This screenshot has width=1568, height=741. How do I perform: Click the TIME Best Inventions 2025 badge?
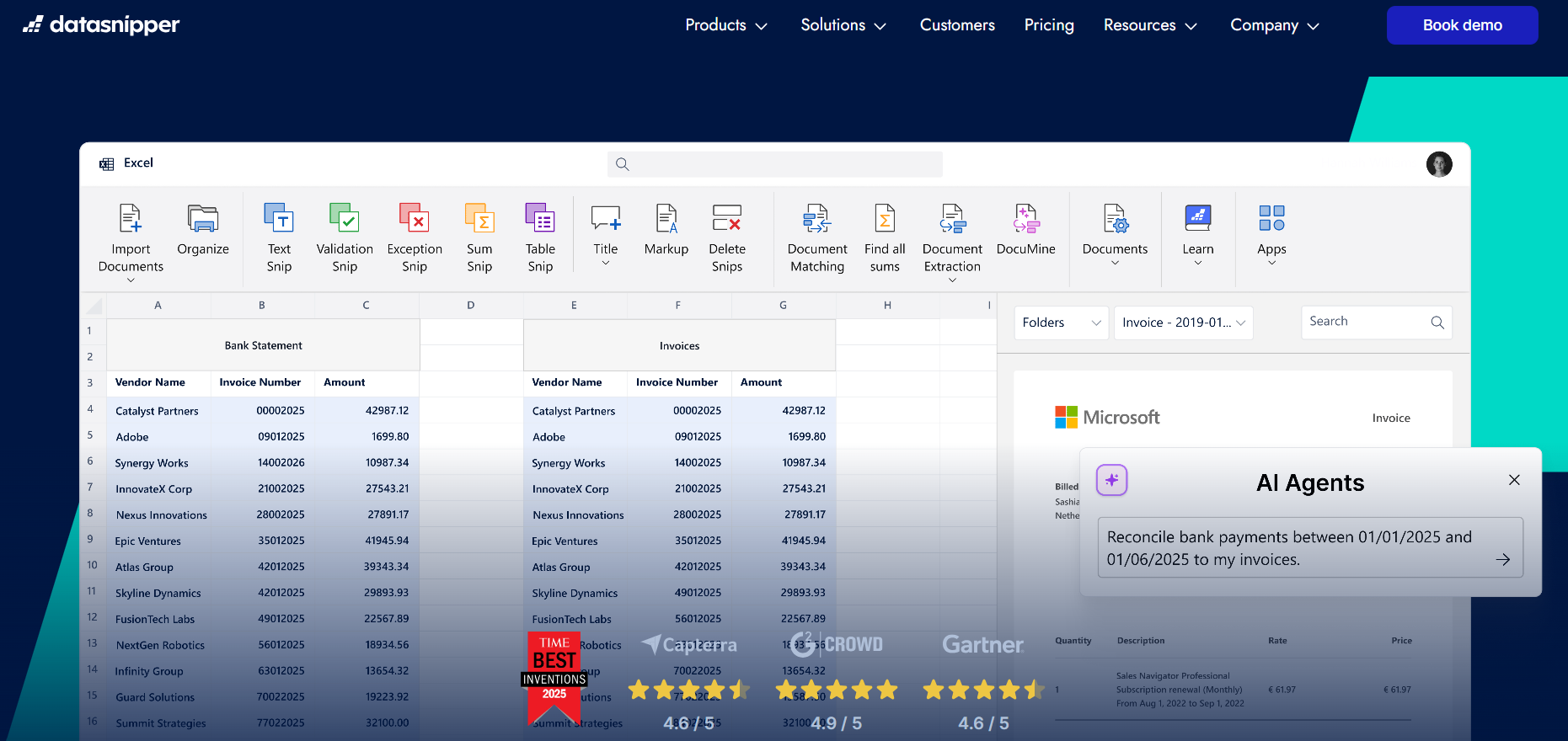tap(554, 679)
